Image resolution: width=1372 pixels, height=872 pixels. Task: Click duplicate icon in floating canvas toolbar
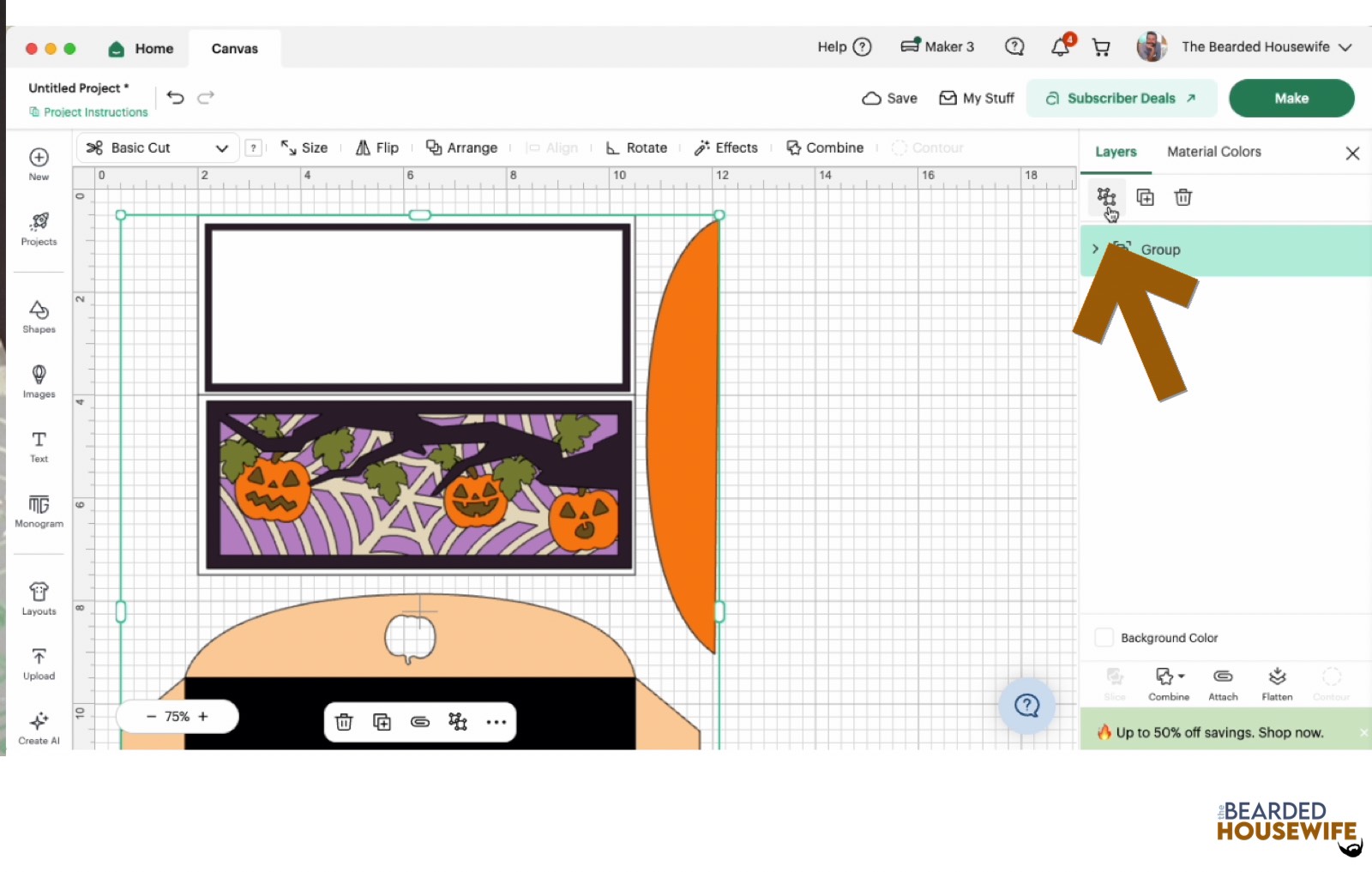pos(382,722)
